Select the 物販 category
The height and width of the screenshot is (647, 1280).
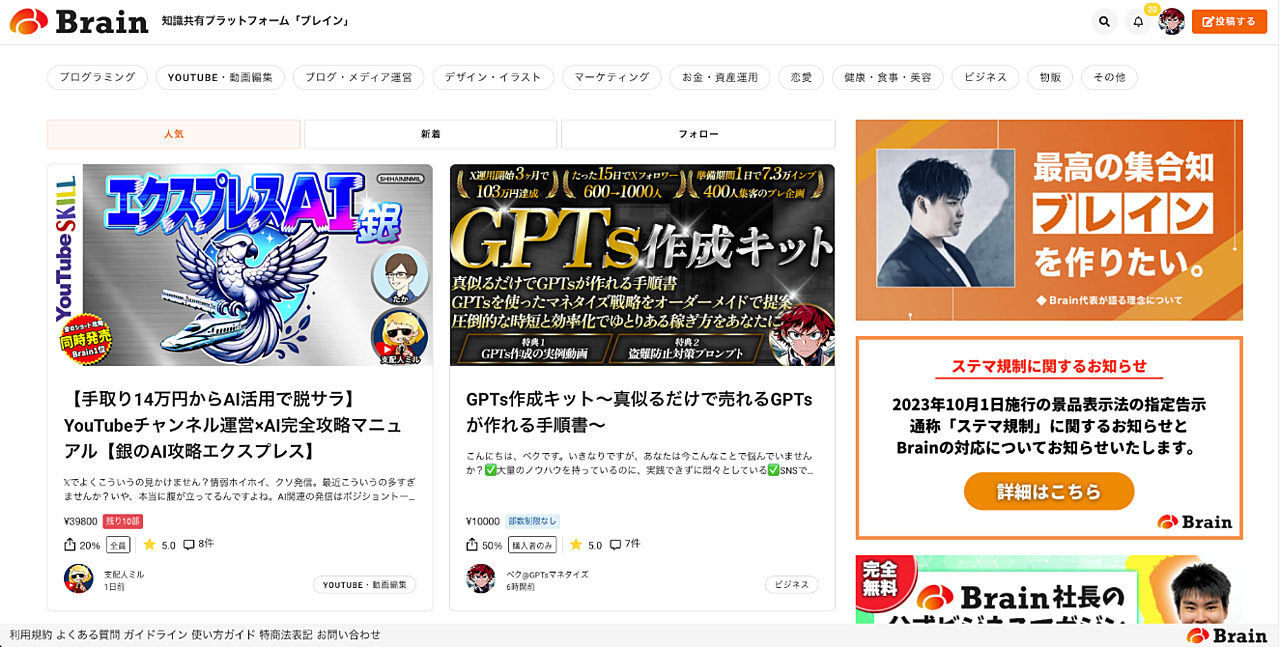click(1050, 77)
